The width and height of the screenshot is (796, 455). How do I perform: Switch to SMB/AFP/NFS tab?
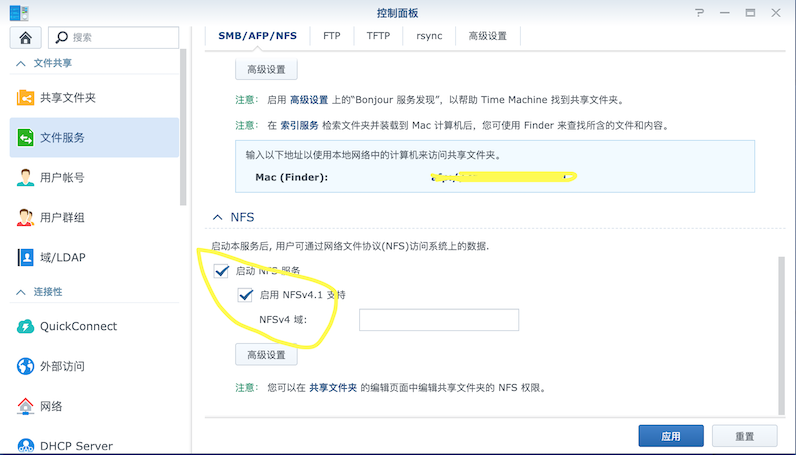point(257,36)
